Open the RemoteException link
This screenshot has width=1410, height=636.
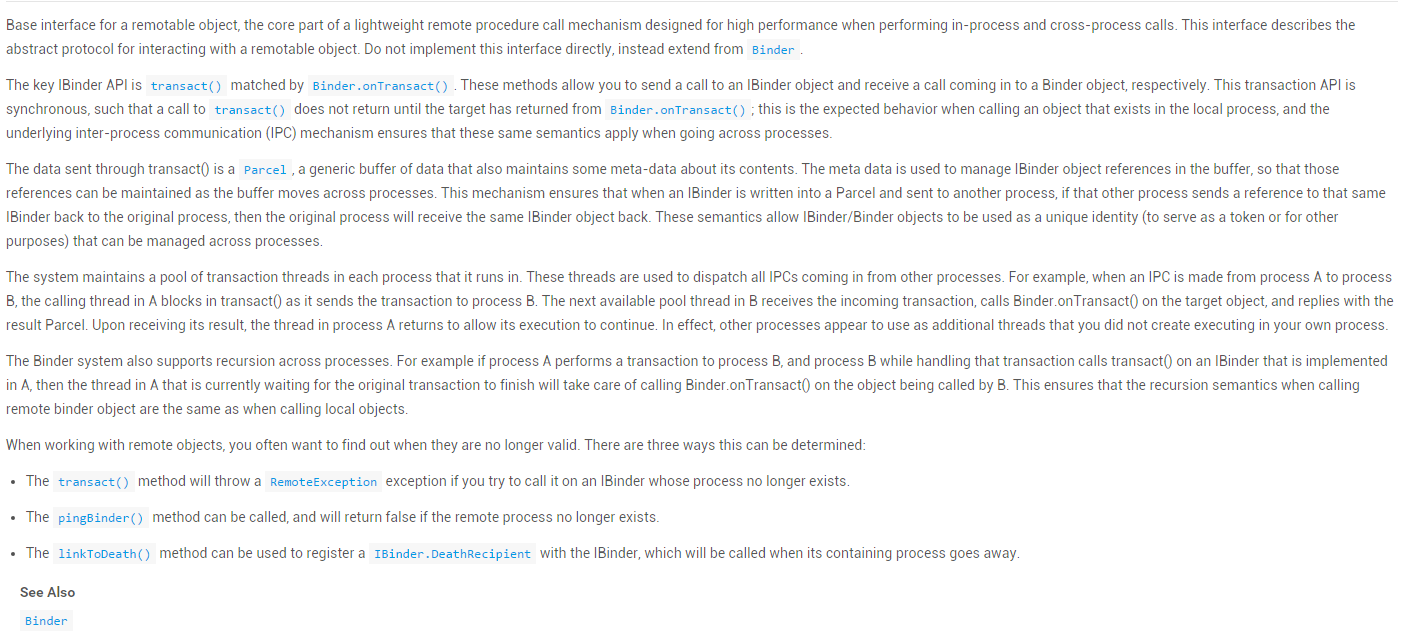click(323, 482)
